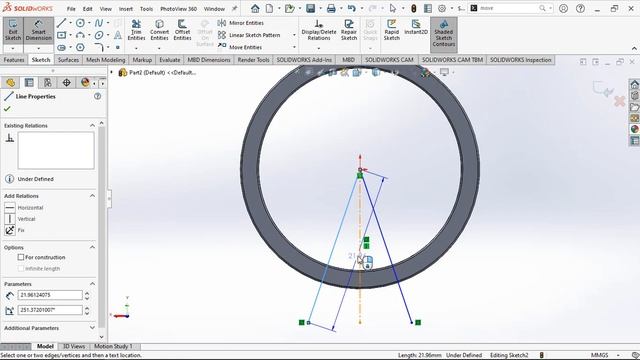Image resolution: width=640 pixels, height=360 pixels.
Task: Click the Undo icon
Action: click(x=351, y=8)
